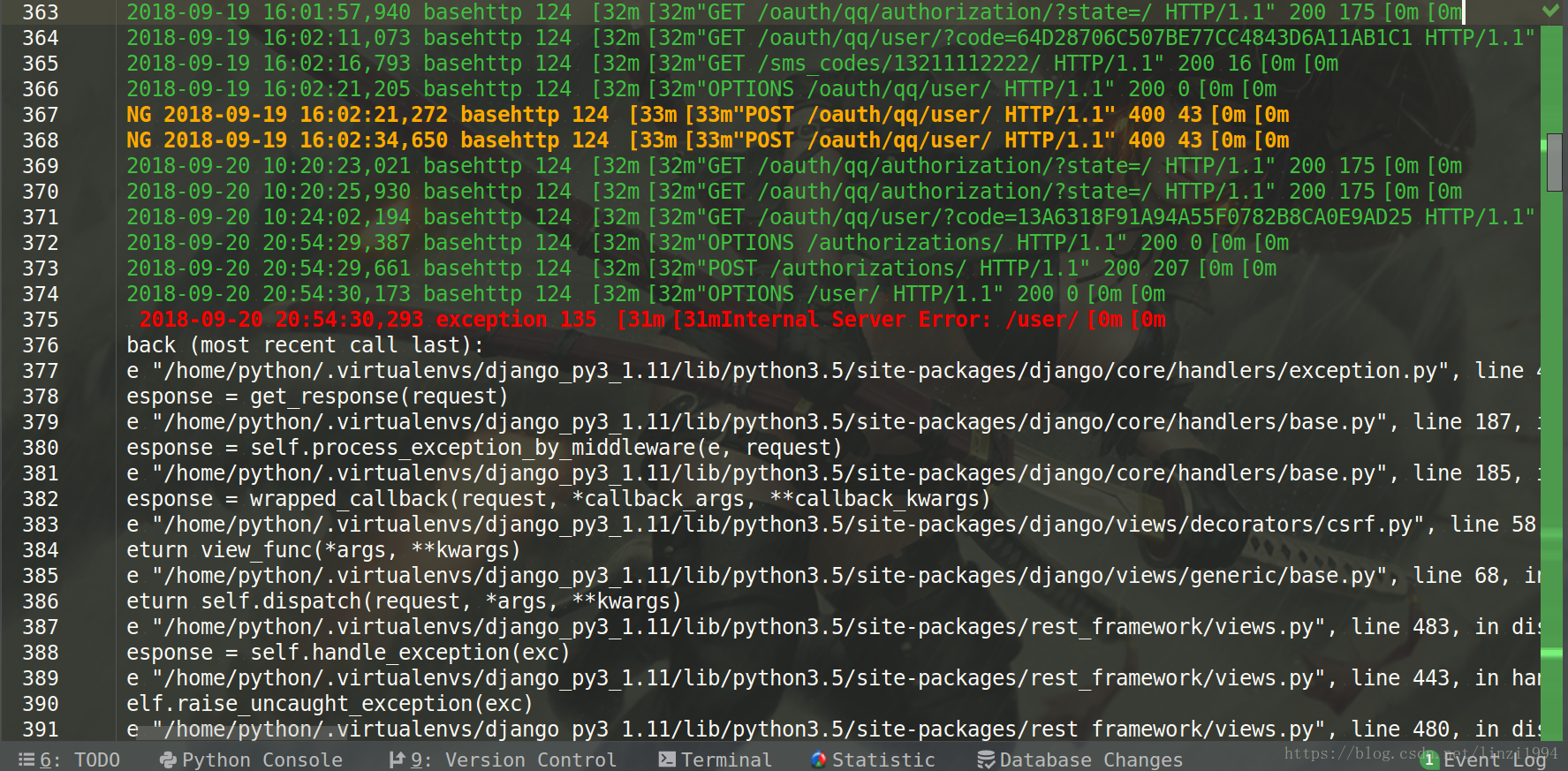Click the OPTIONS /oauth/qq/user/ log line
Viewport: 1568px width, 771px height.
701,89
